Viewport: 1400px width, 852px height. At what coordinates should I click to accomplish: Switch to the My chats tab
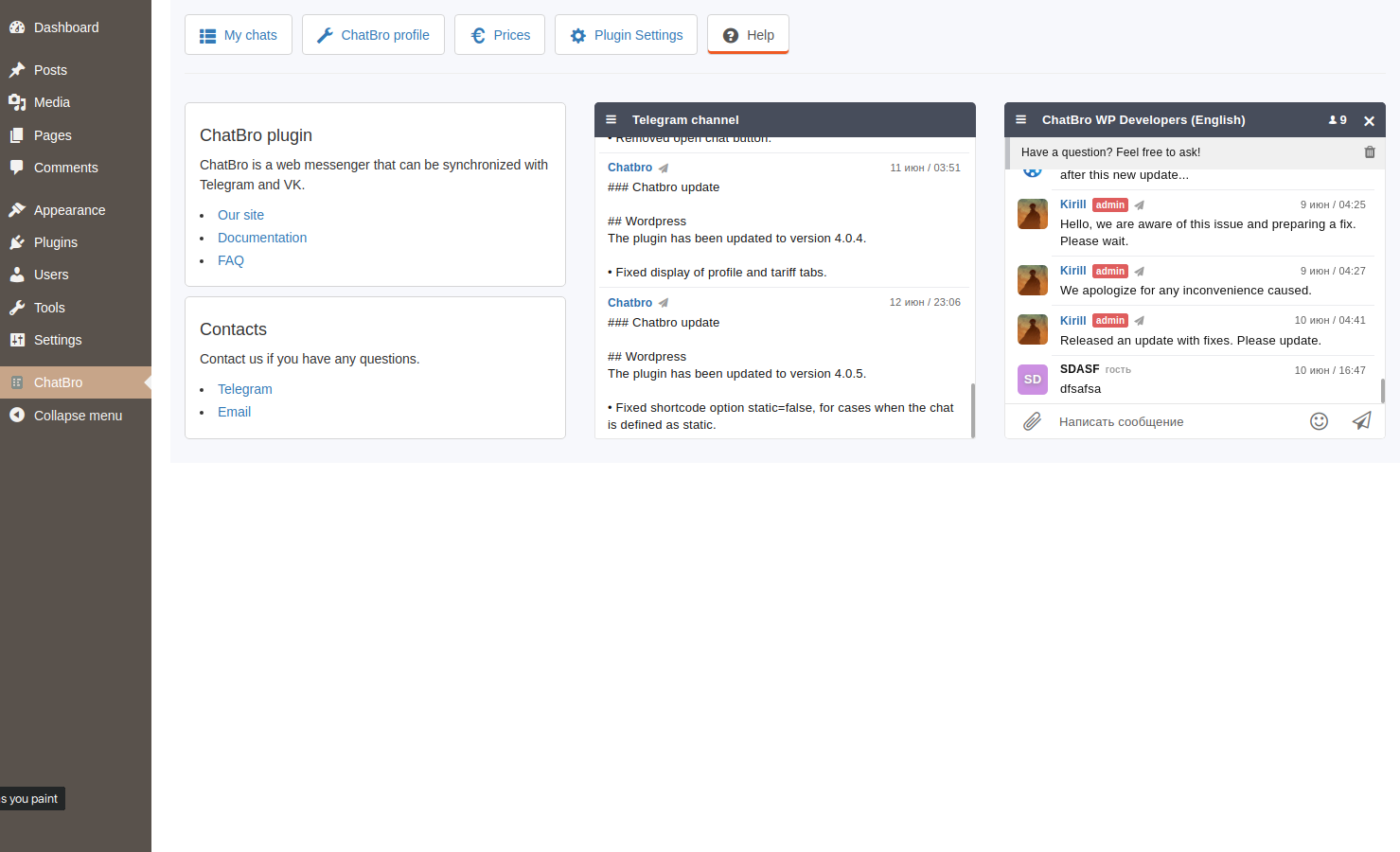239,35
